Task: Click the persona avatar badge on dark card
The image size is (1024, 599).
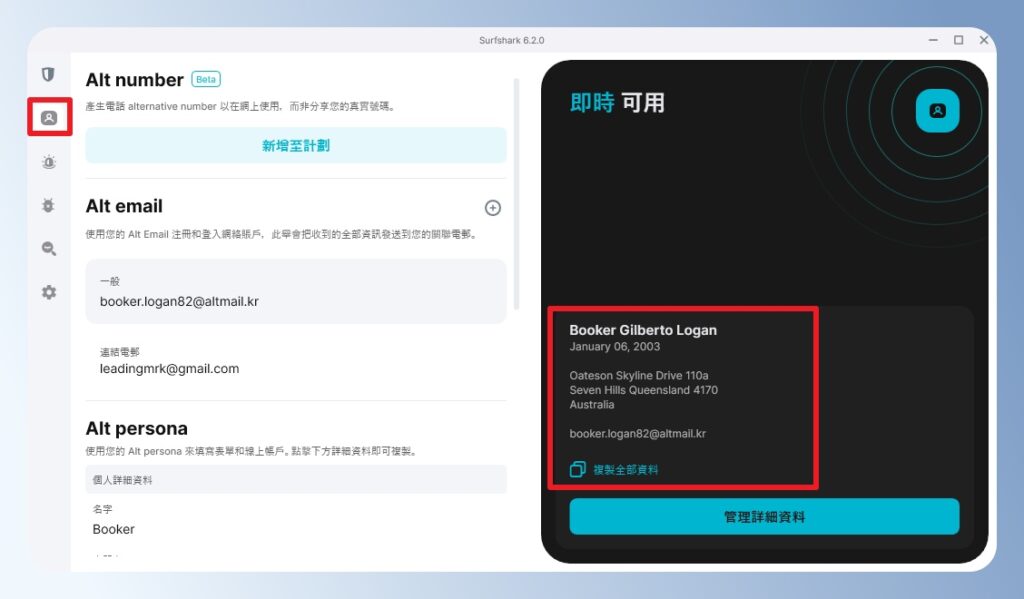Action: (x=936, y=111)
